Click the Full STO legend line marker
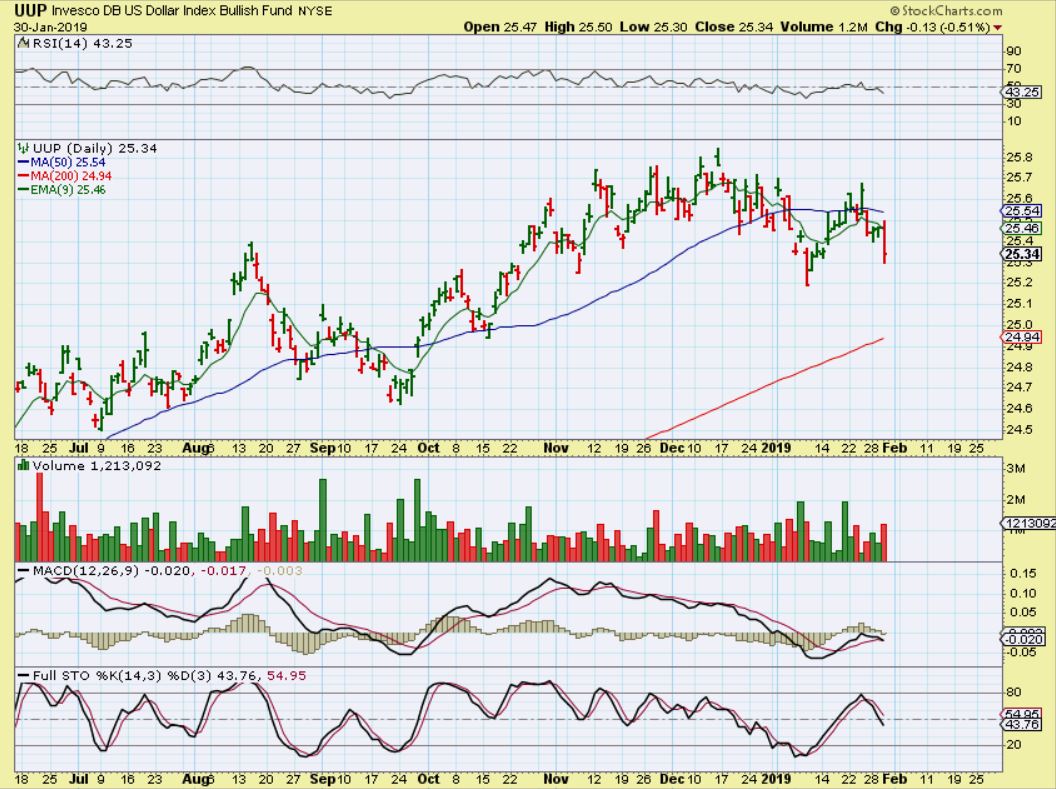 coord(24,676)
